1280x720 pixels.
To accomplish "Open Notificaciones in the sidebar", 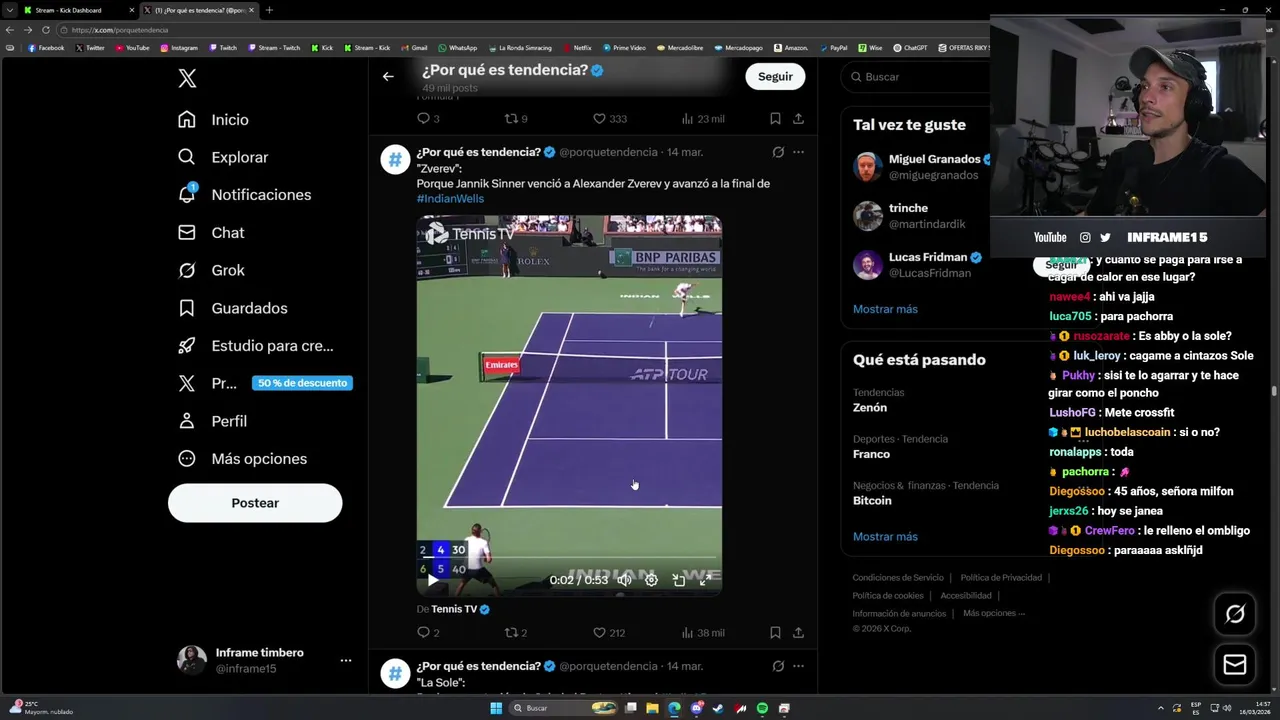I will coord(244,195).
